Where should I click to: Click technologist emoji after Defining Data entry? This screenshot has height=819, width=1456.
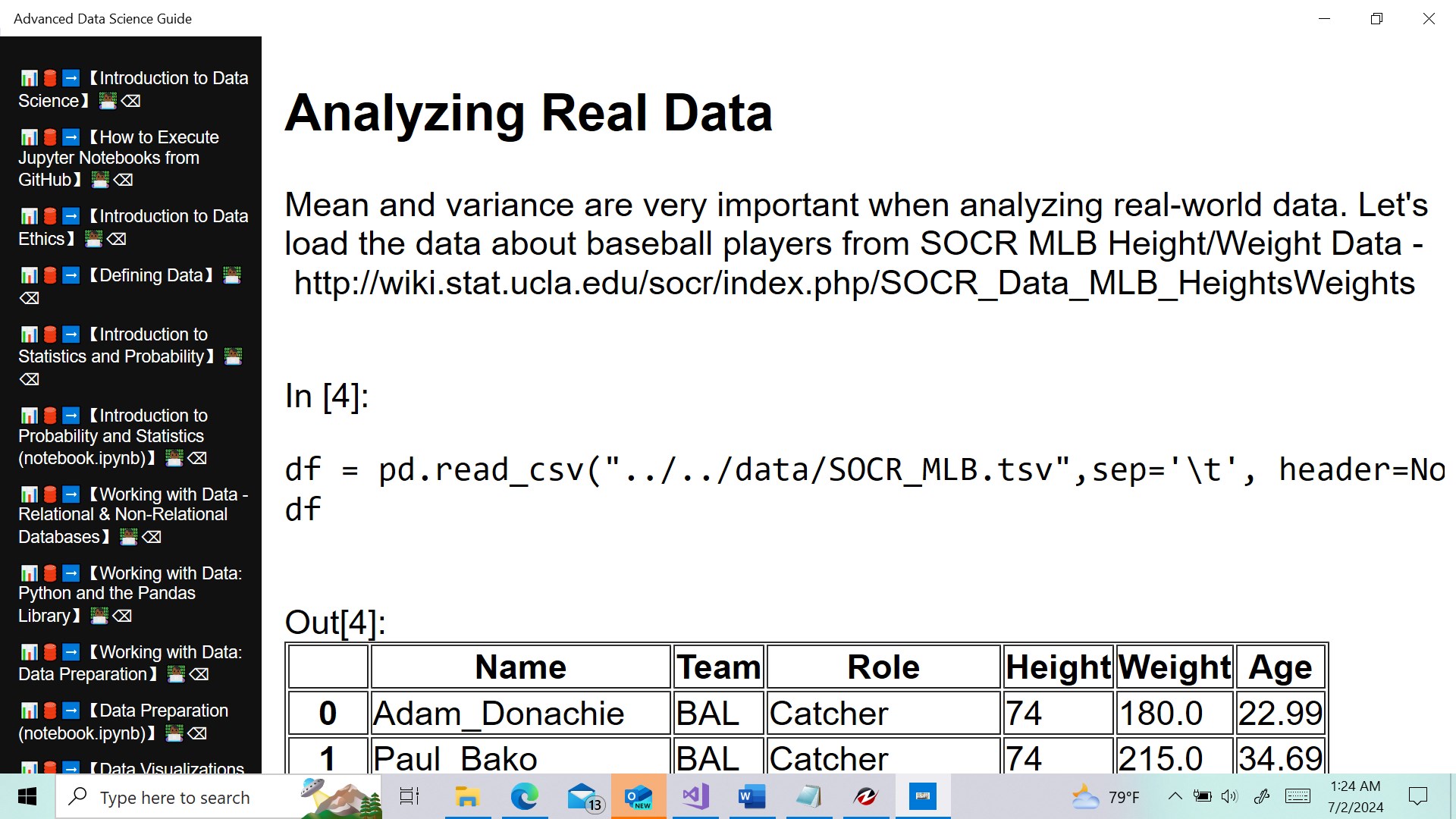[x=232, y=275]
